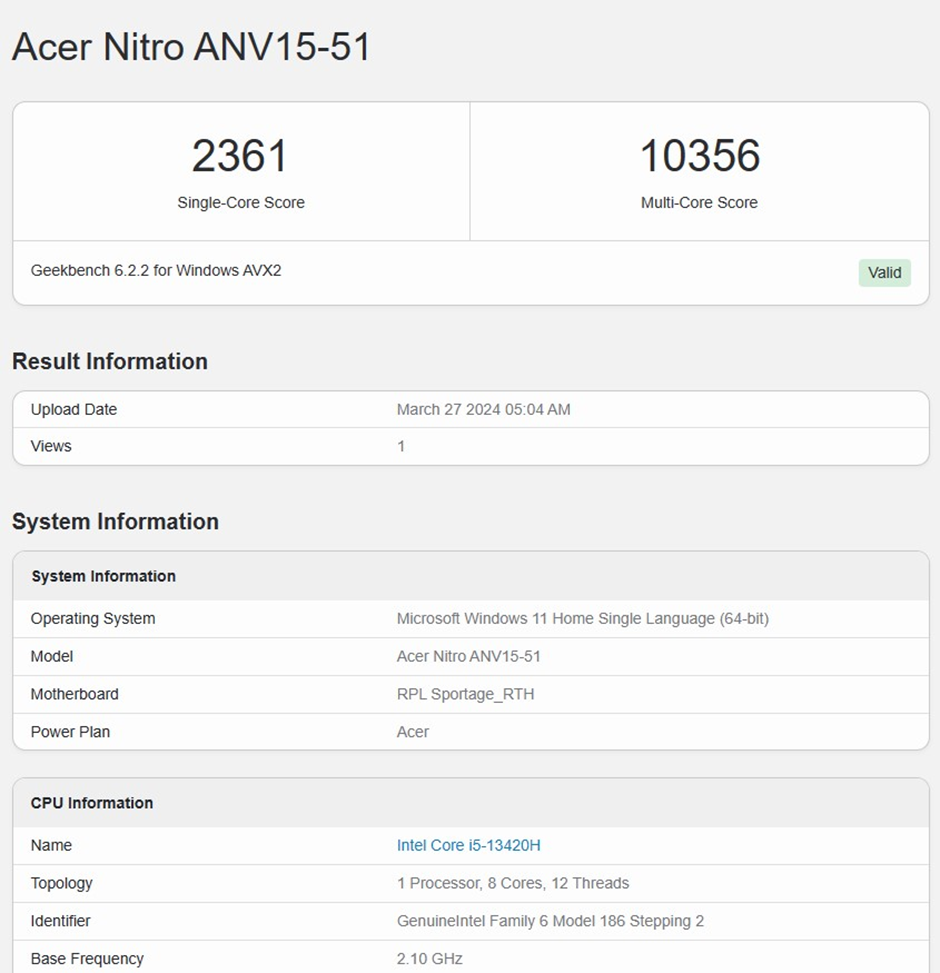
Task: Select the 10356 multi-core score value
Action: point(699,156)
